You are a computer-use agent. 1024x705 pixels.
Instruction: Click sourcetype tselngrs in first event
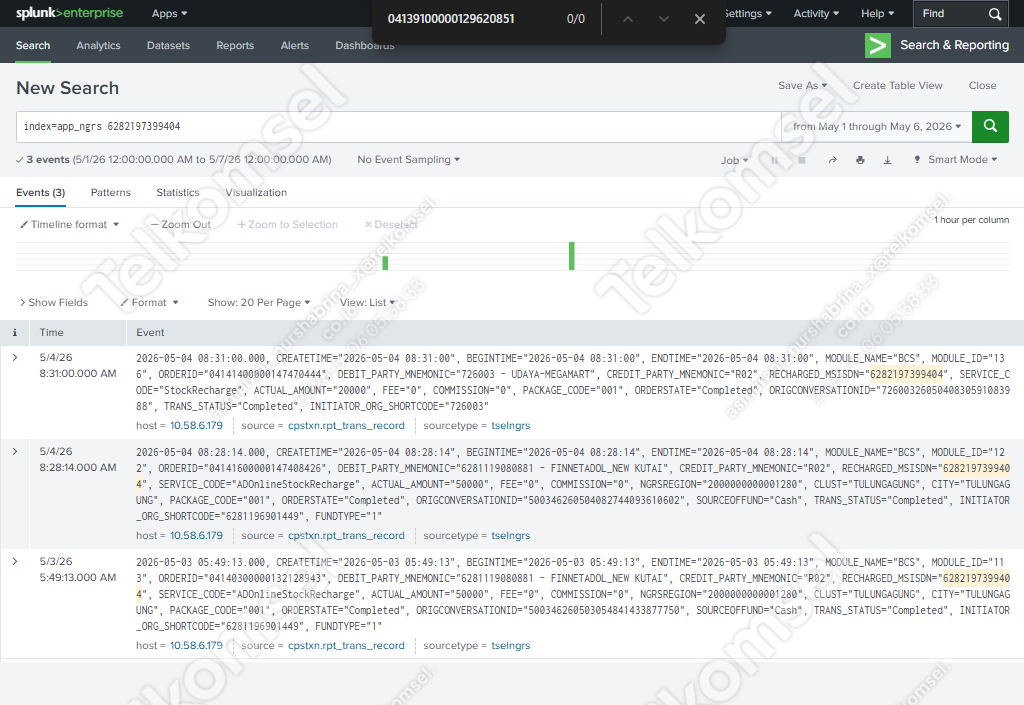click(511, 426)
